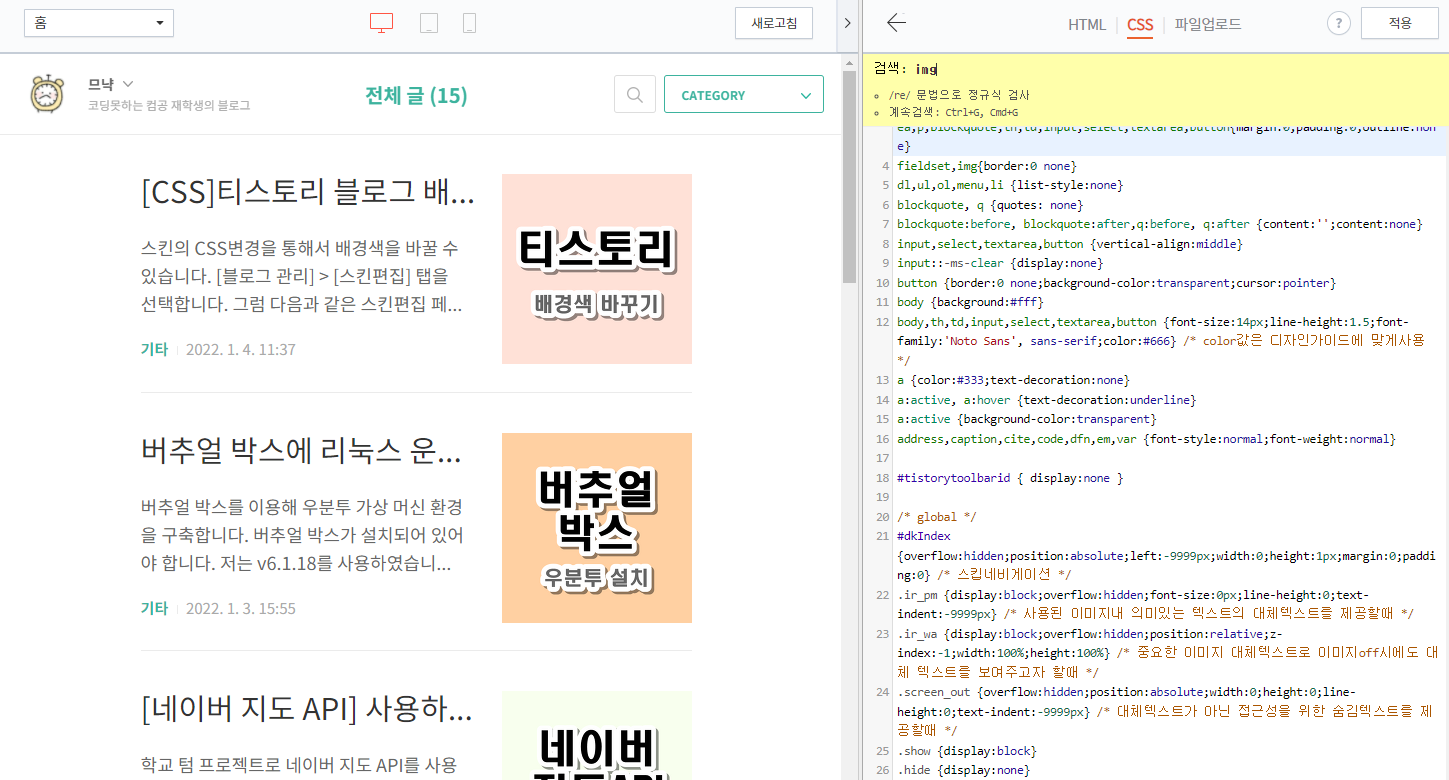Click code line 18 #tistorytoolbarid

[x=1010, y=478]
